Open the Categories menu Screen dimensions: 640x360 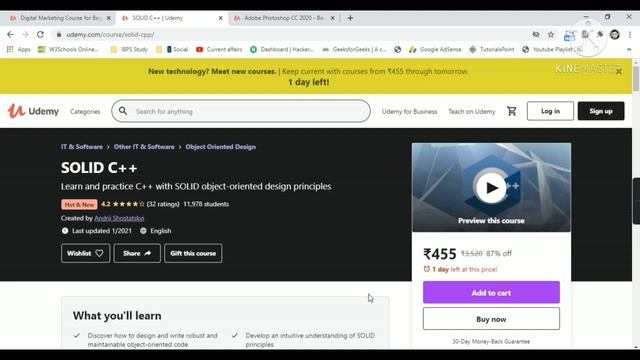85,111
